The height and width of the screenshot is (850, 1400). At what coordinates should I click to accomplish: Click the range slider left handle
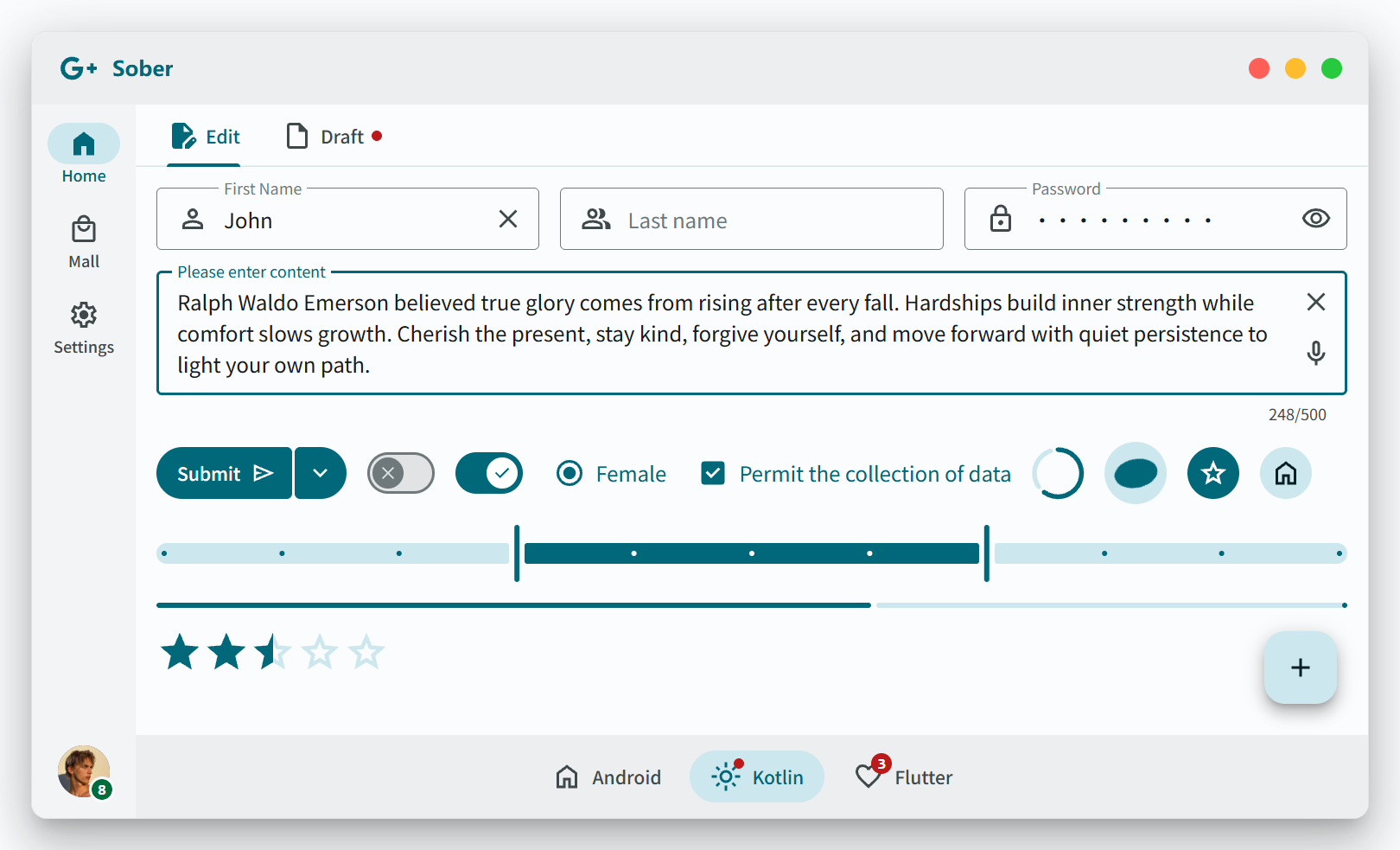(x=517, y=553)
